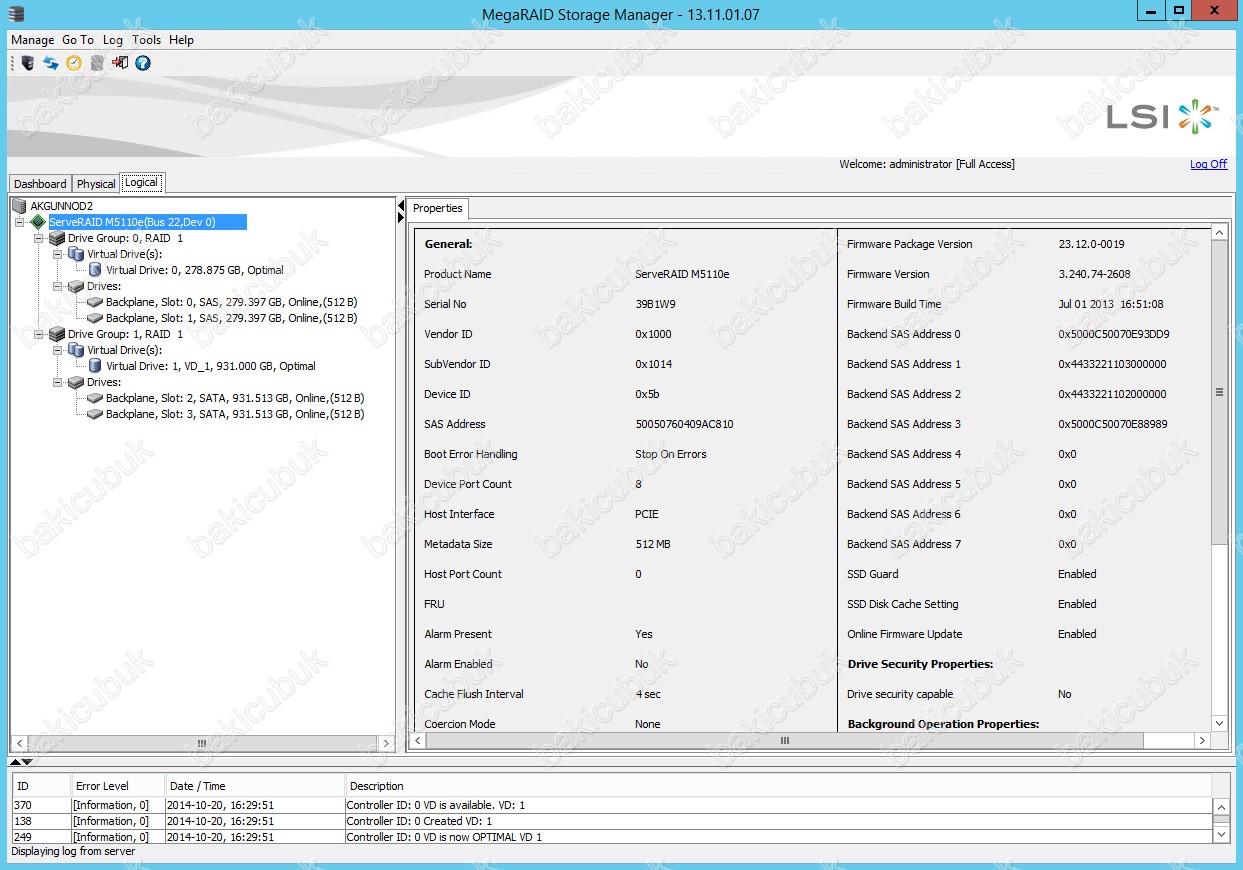This screenshot has height=870, width=1243.
Task: Collapse the ServeRAID M5110e controller node
Action: (20, 222)
